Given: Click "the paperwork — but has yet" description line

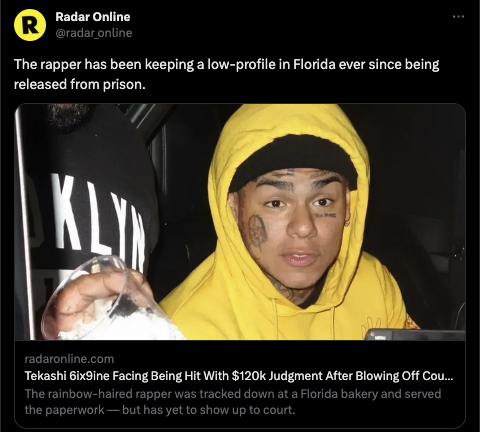Looking at the screenshot, I should pos(160,410).
